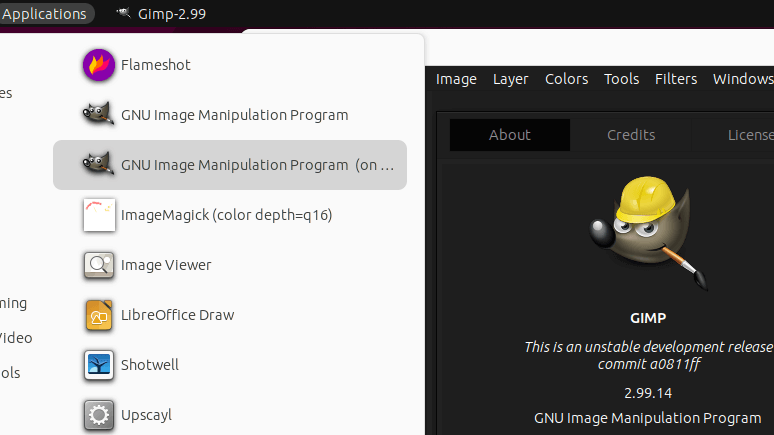Select the first GNU Image Manipulation Program label

tap(234, 115)
